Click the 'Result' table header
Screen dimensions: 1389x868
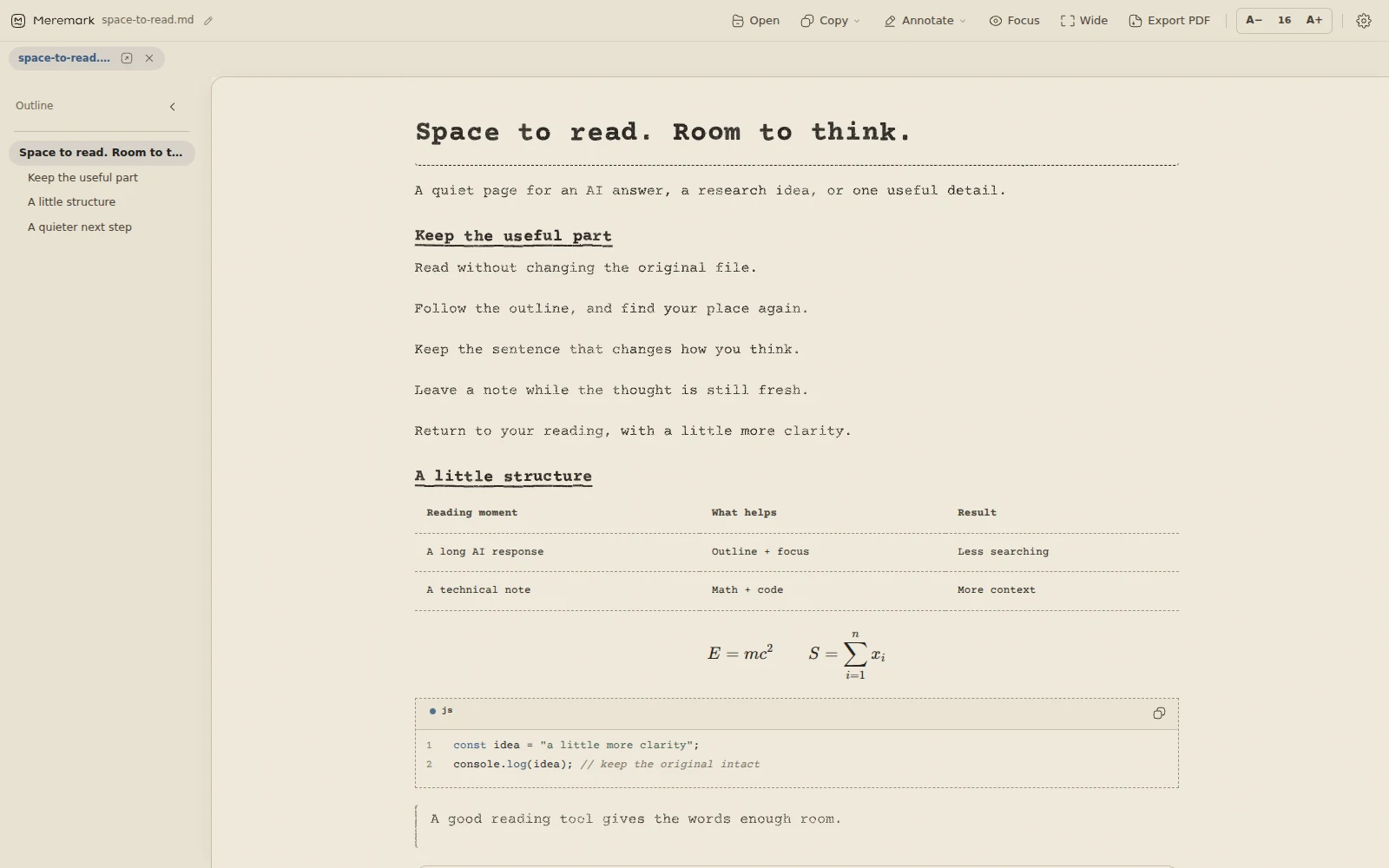click(977, 513)
